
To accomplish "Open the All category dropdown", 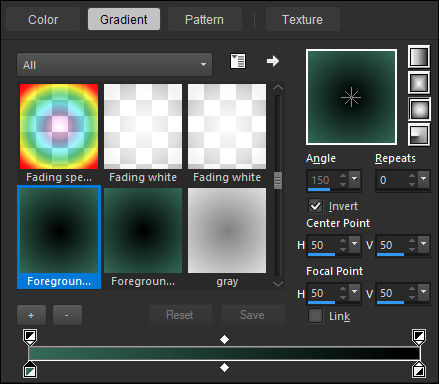I will (114, 65).
